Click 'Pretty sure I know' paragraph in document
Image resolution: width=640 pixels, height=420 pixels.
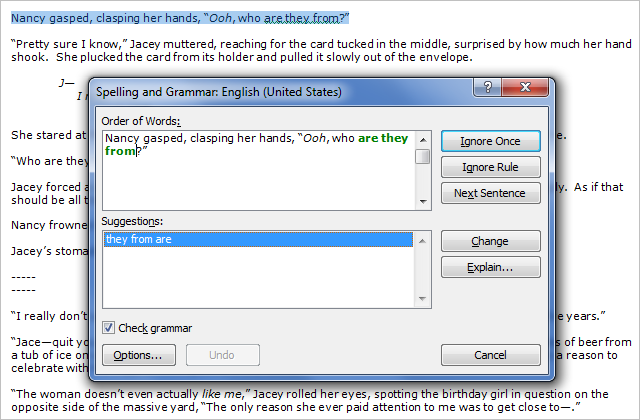pos(321,50)
